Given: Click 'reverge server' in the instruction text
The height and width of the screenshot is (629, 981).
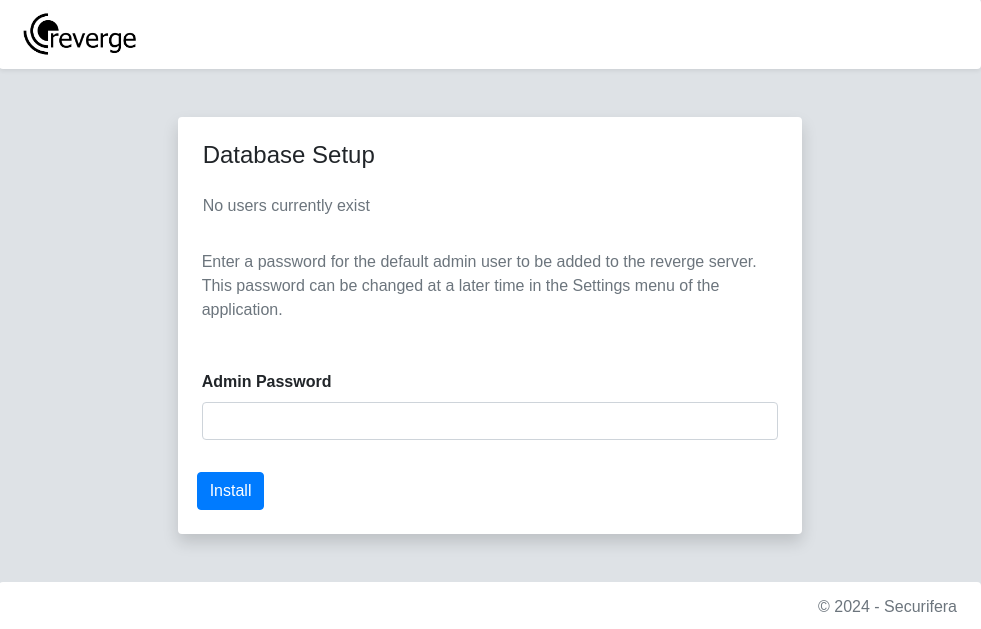Looking at the screenshot, I should pyautogui.click(x=701, y=262).
